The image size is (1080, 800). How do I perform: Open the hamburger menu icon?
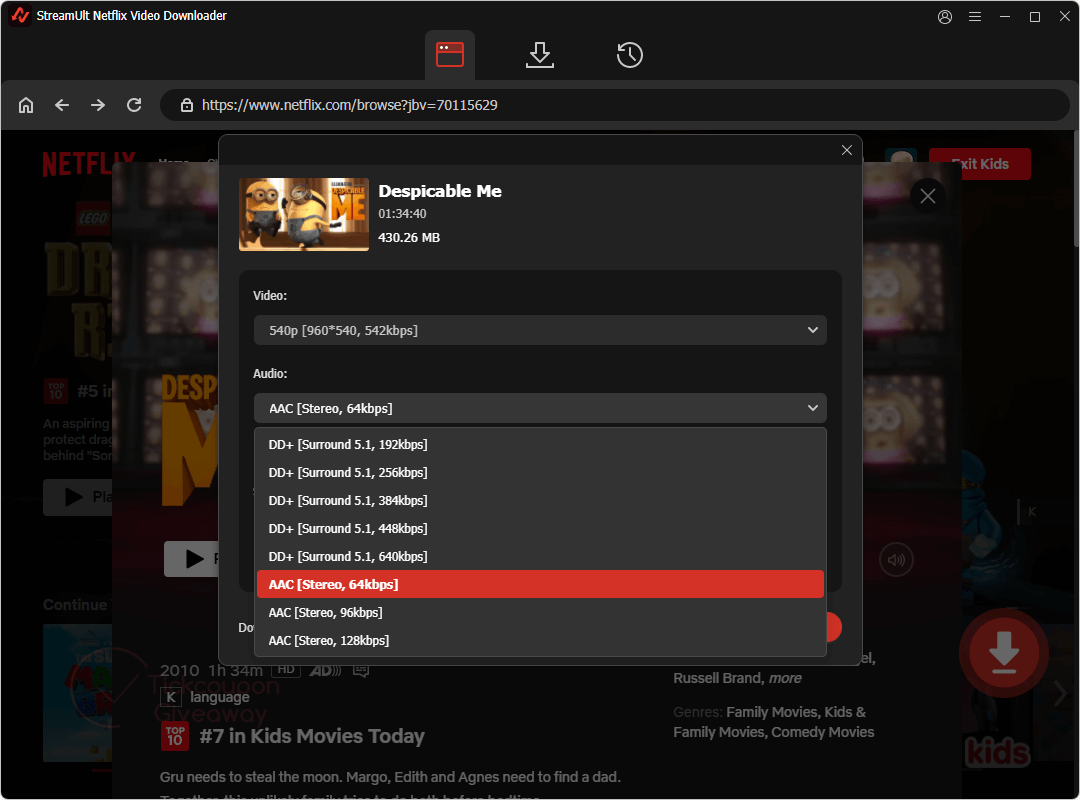975,17
